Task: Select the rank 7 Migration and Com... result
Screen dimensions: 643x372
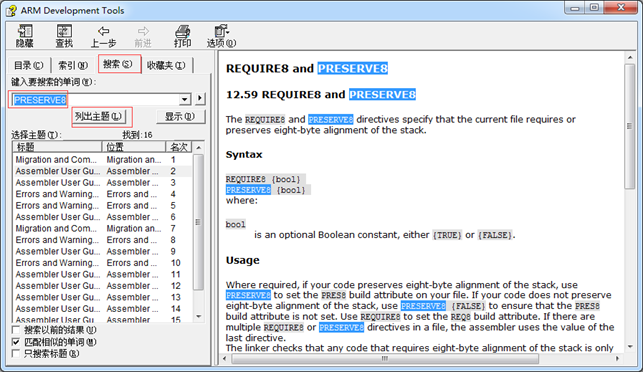Action: pyautogui.click(x=103, y=228)
